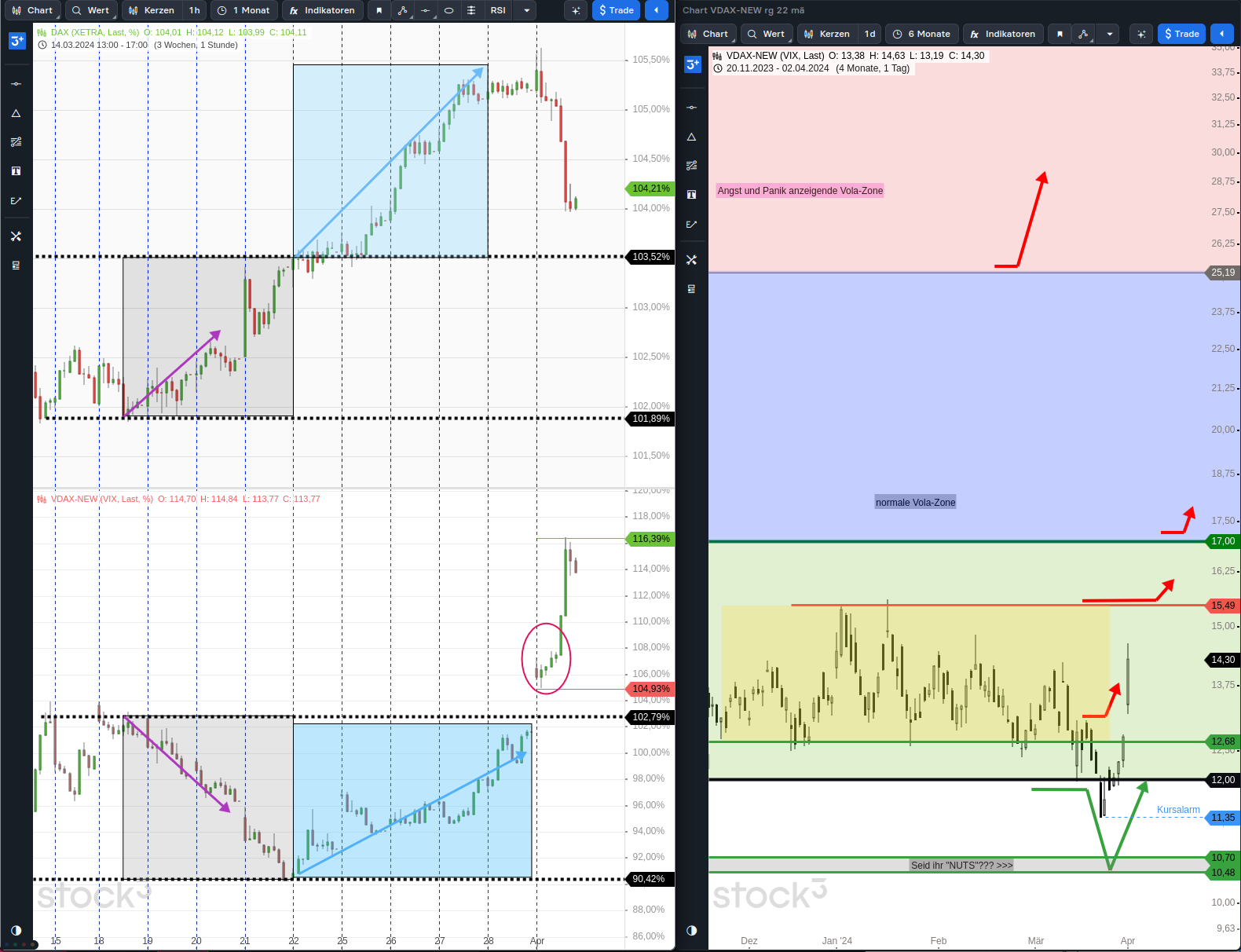The image size is (1241, 952).
Task: Select the text tool in left sidebar
Action: coord(16,171)
